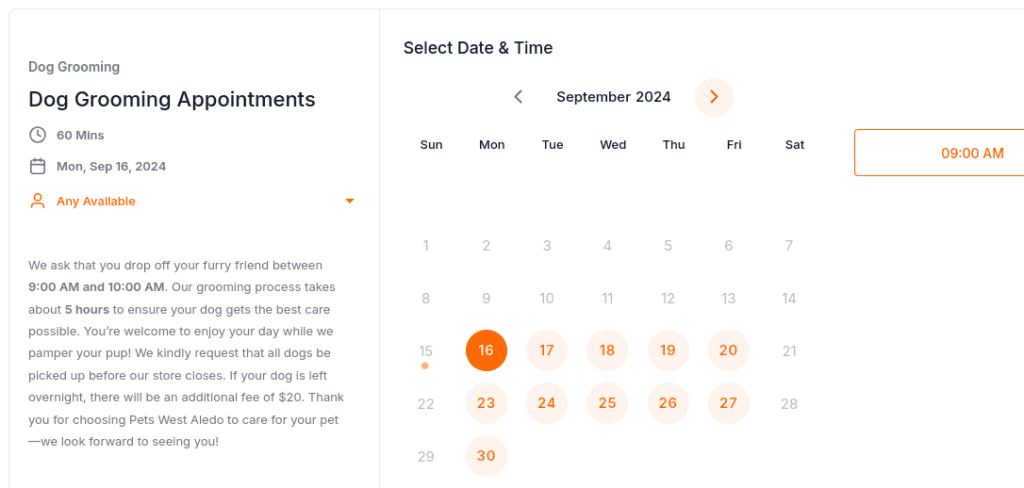This screenshot has height=488, width=1024.
Task: Choose Monday September 30
Action: tap(486, 455)
